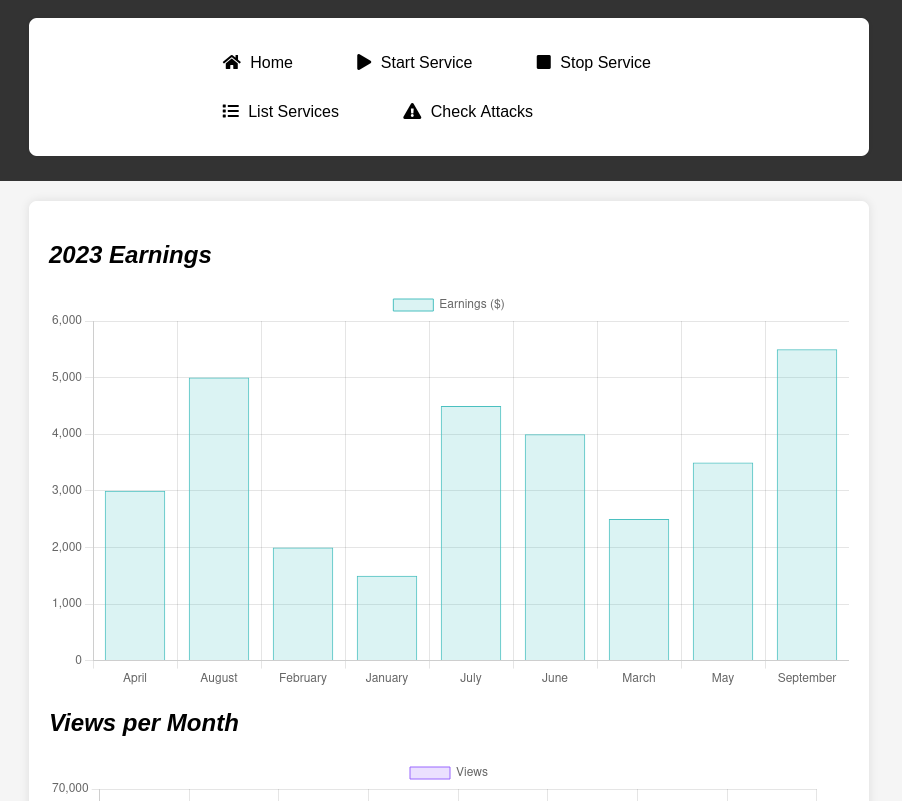The height and width of the screenshot is (801, 902).
Task: Select the January earnings bar
Action: 387,618
